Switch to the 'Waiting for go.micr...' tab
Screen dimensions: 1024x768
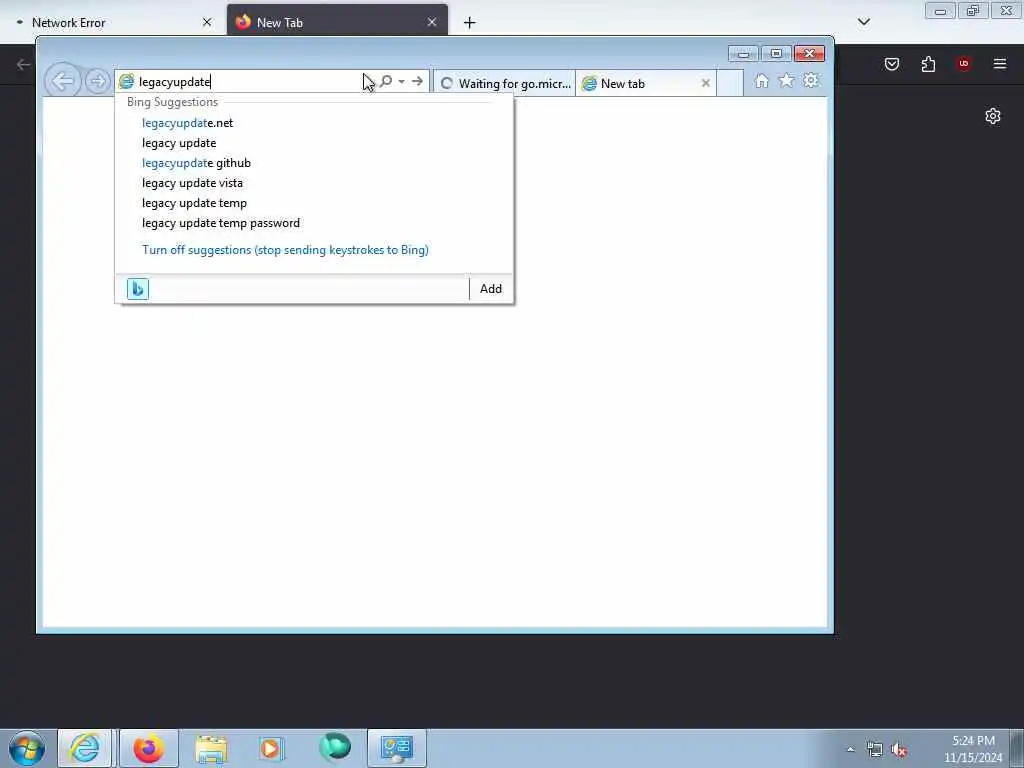pos(504,84)
